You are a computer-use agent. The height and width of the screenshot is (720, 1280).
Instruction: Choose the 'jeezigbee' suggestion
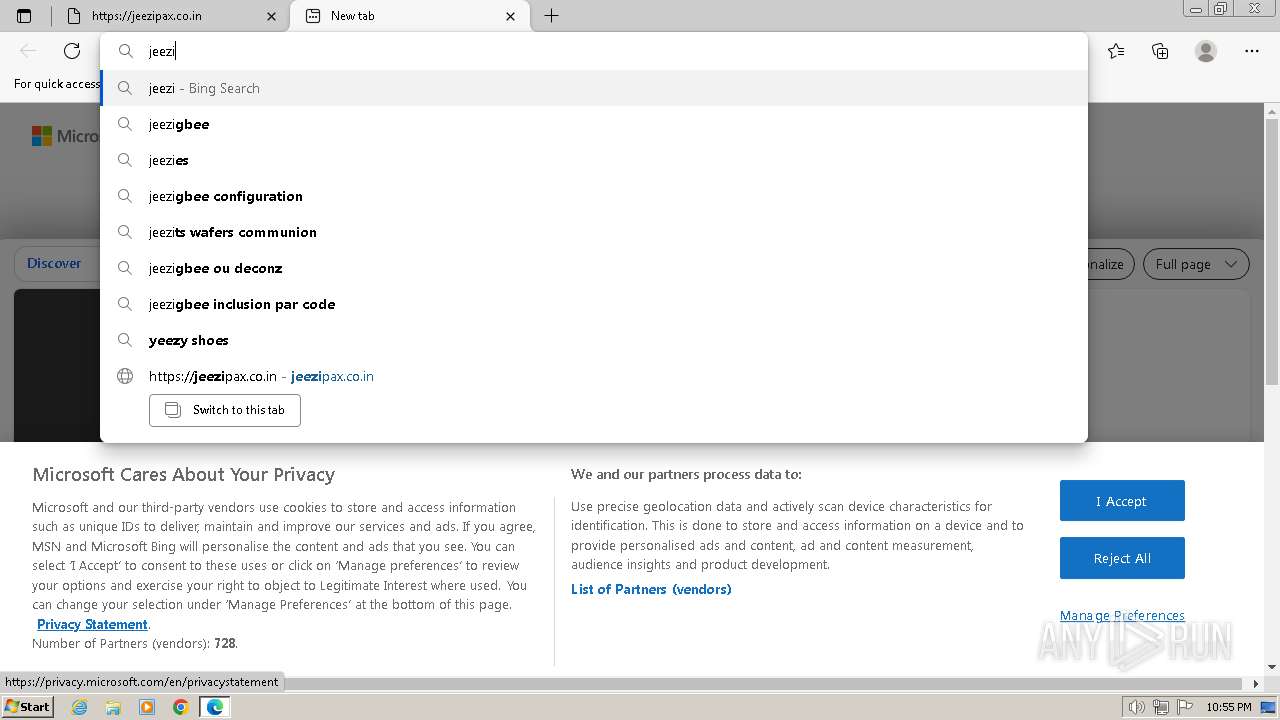tap(594, 124)
